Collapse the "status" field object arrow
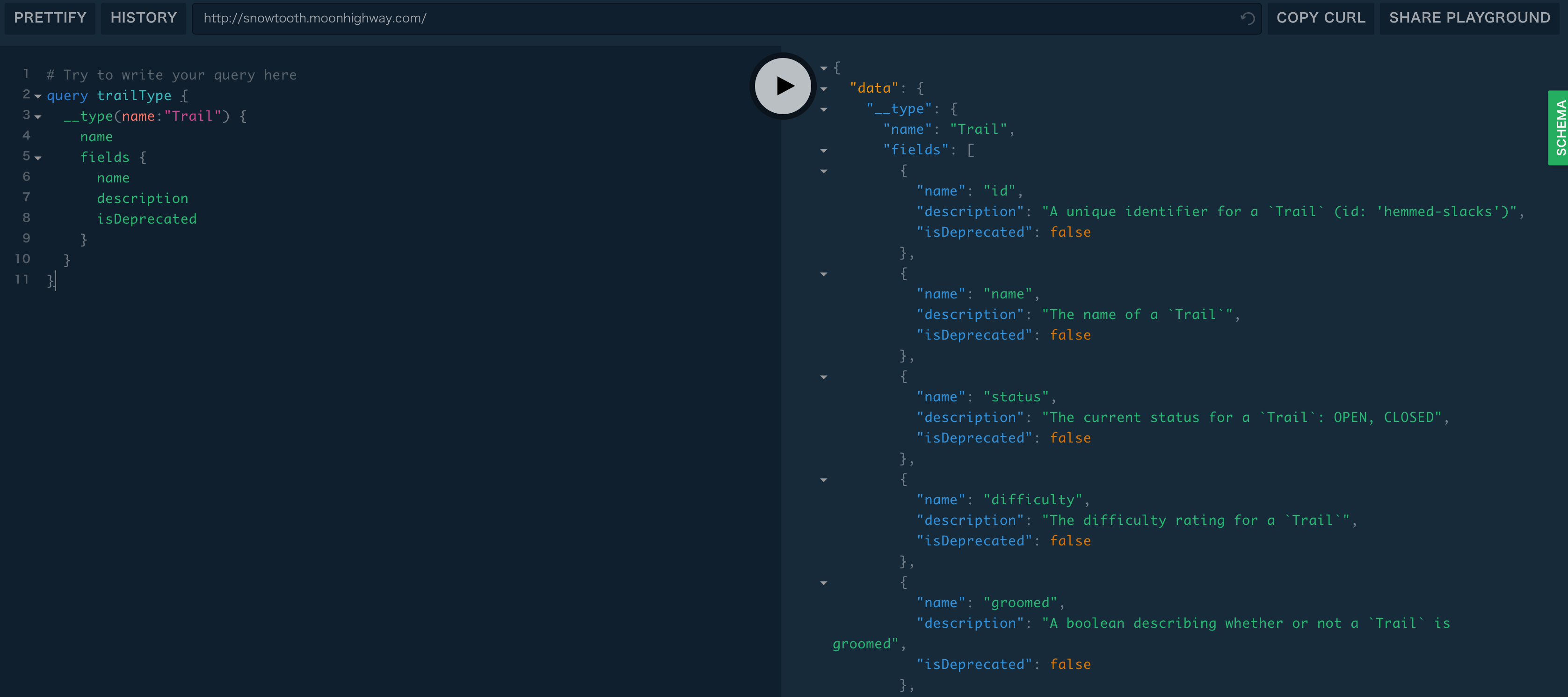 pyautogui.click(x=824, y=377)
